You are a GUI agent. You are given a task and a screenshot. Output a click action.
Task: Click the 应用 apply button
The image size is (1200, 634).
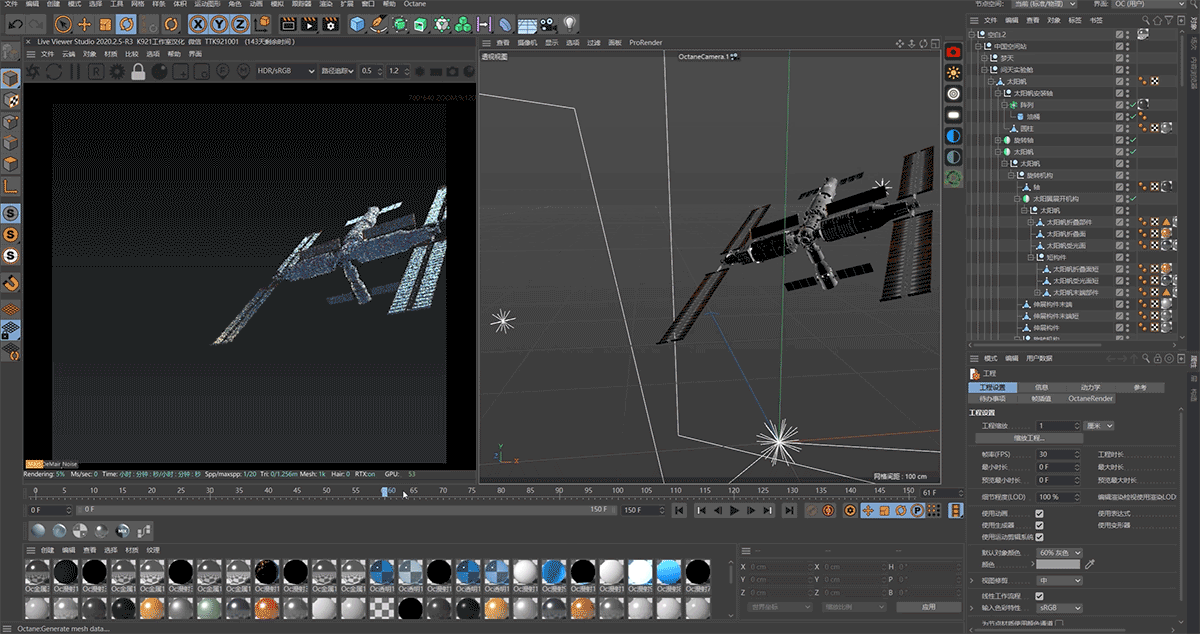(x=928, y=607)
